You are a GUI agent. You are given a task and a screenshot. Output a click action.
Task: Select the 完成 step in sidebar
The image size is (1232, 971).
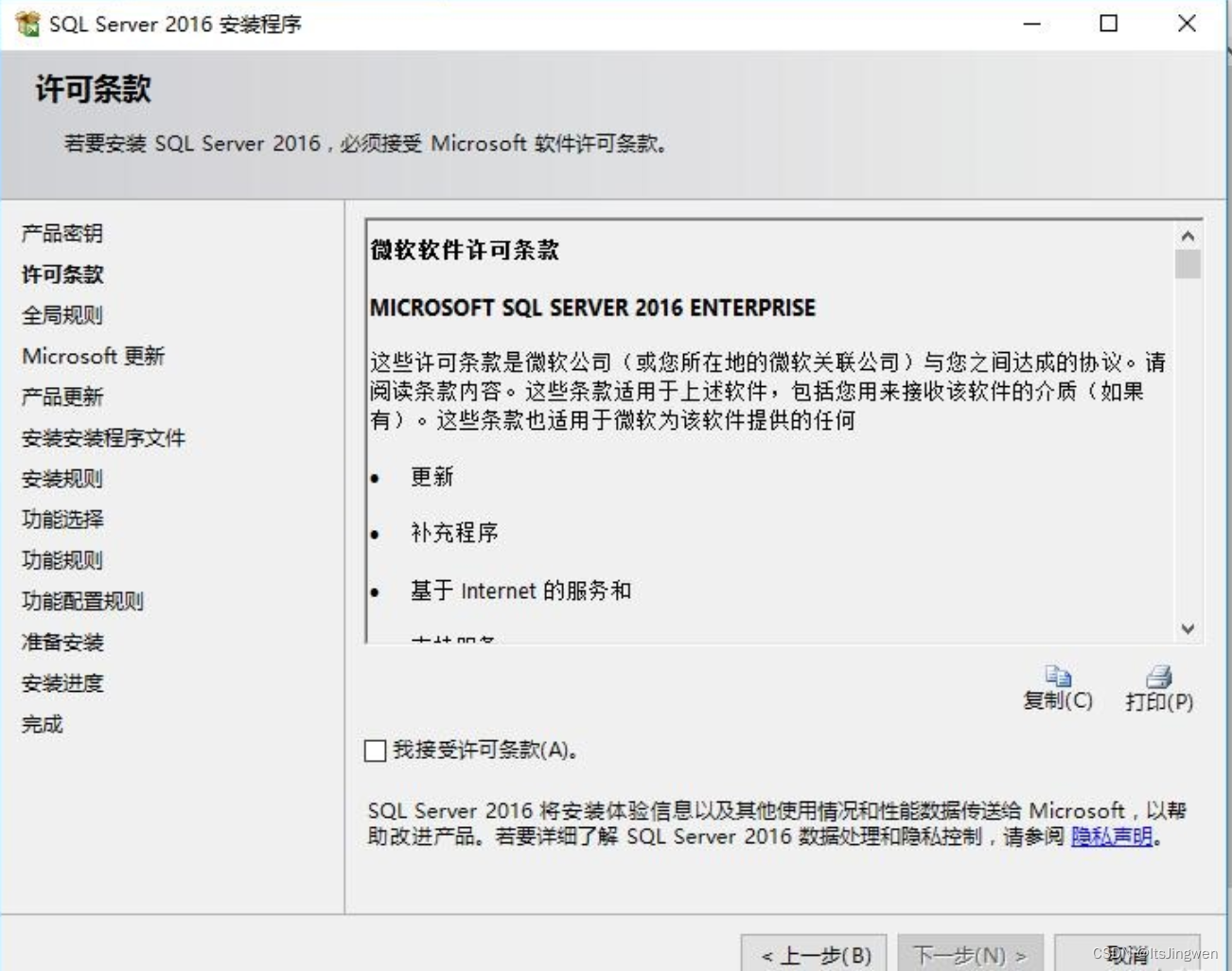(42, 725)
